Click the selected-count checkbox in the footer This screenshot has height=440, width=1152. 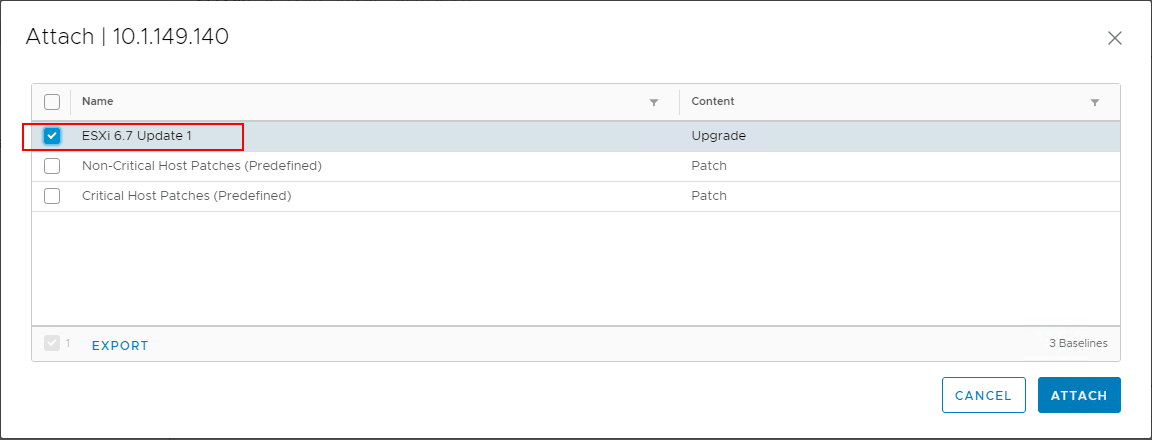click(51, 343)
